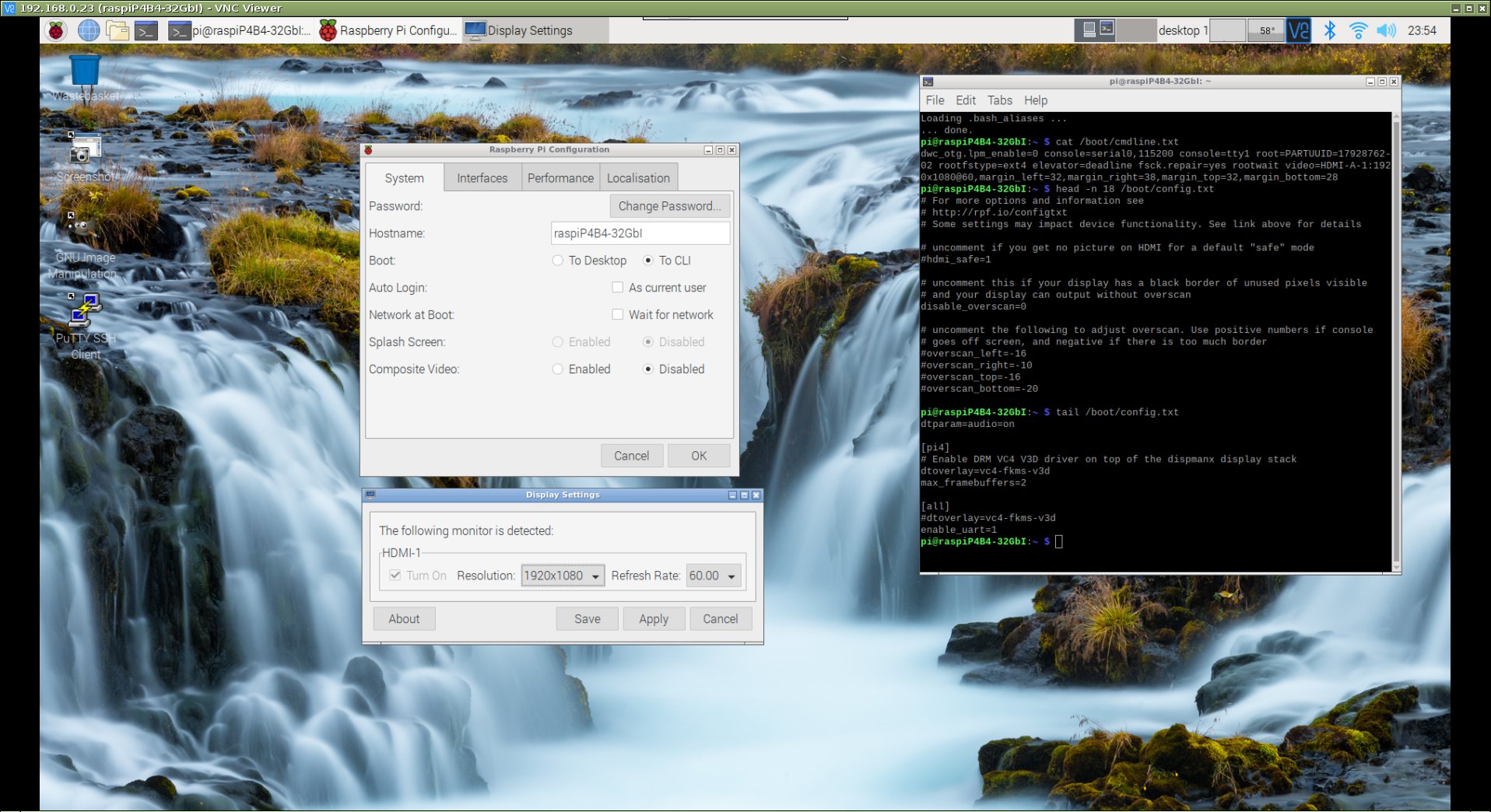The width and height of the screenshot is (1491, 812).
Task: Click the 'dtparam=audio=on' terminal line
Action: (967, 425)
